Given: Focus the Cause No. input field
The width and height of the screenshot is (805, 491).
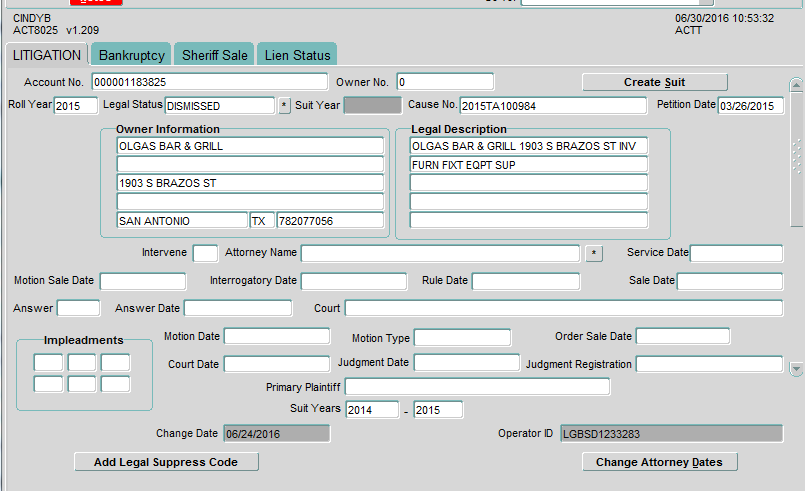Looking at the screenshot, I should [x=553, y=106].
